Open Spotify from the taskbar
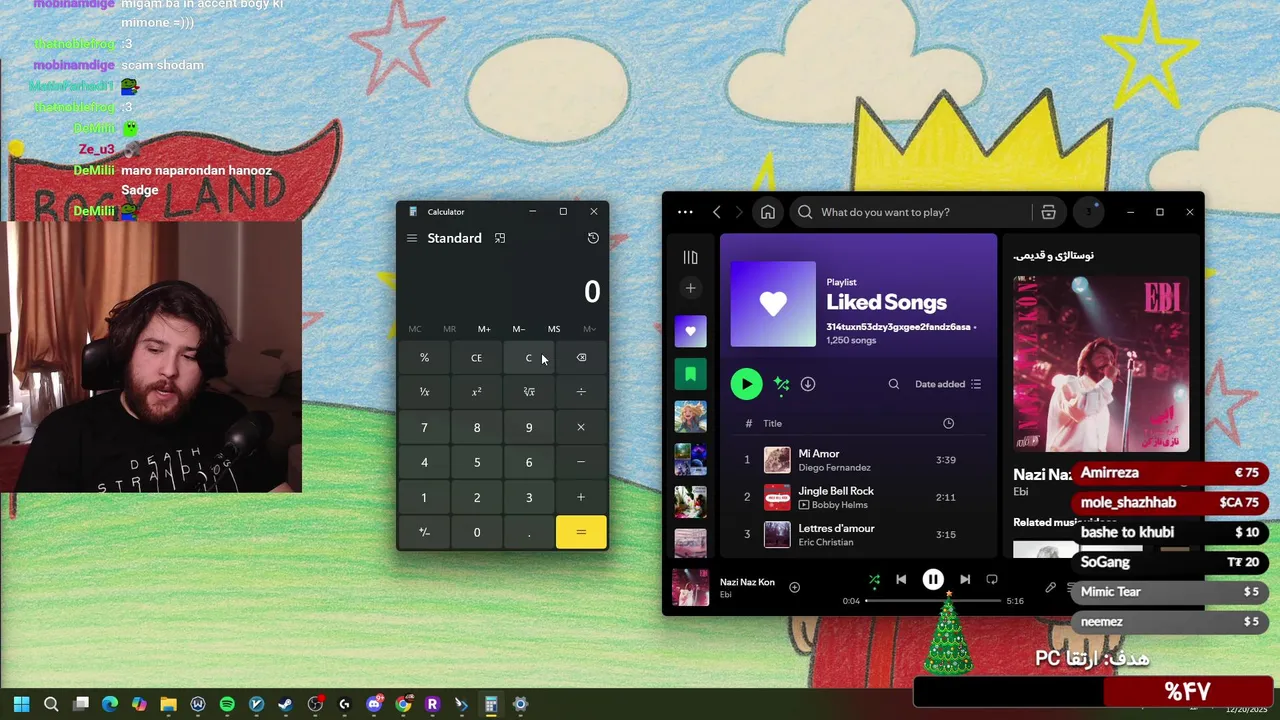The width and height of the screenshot is (1280, 720). coord(227,704)
